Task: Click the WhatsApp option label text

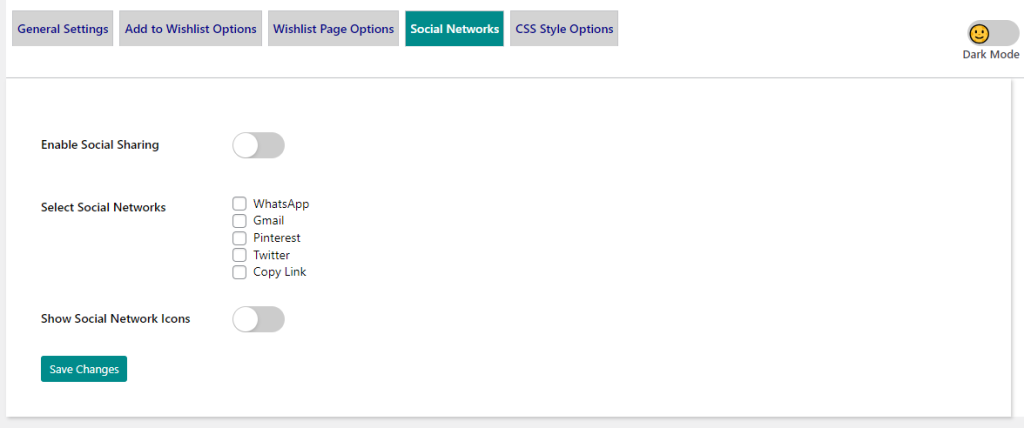Action: 281,204
